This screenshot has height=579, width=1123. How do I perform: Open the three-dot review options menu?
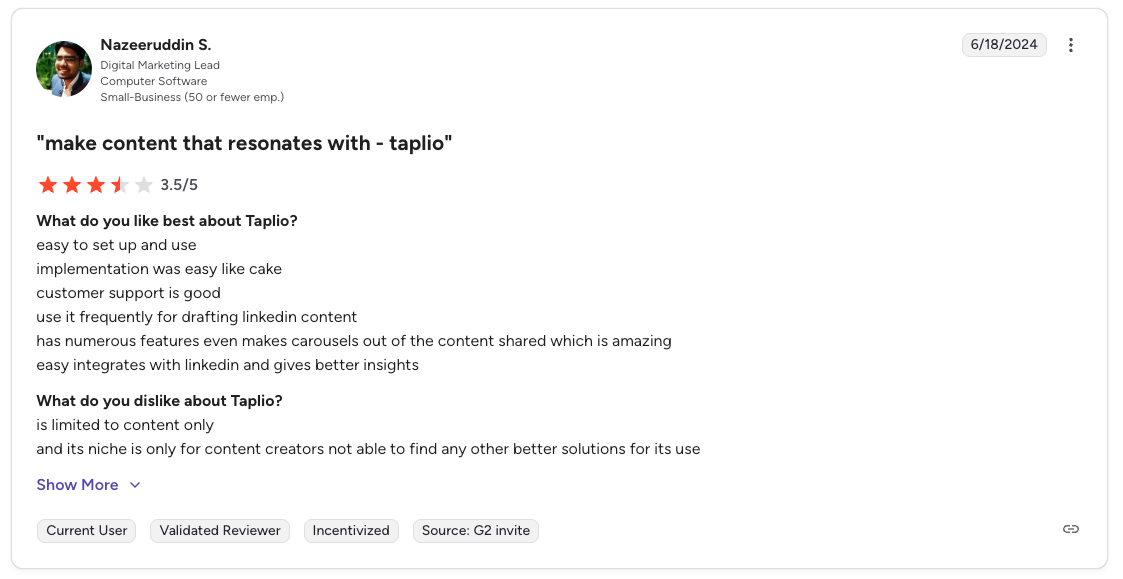(1071, 45)
